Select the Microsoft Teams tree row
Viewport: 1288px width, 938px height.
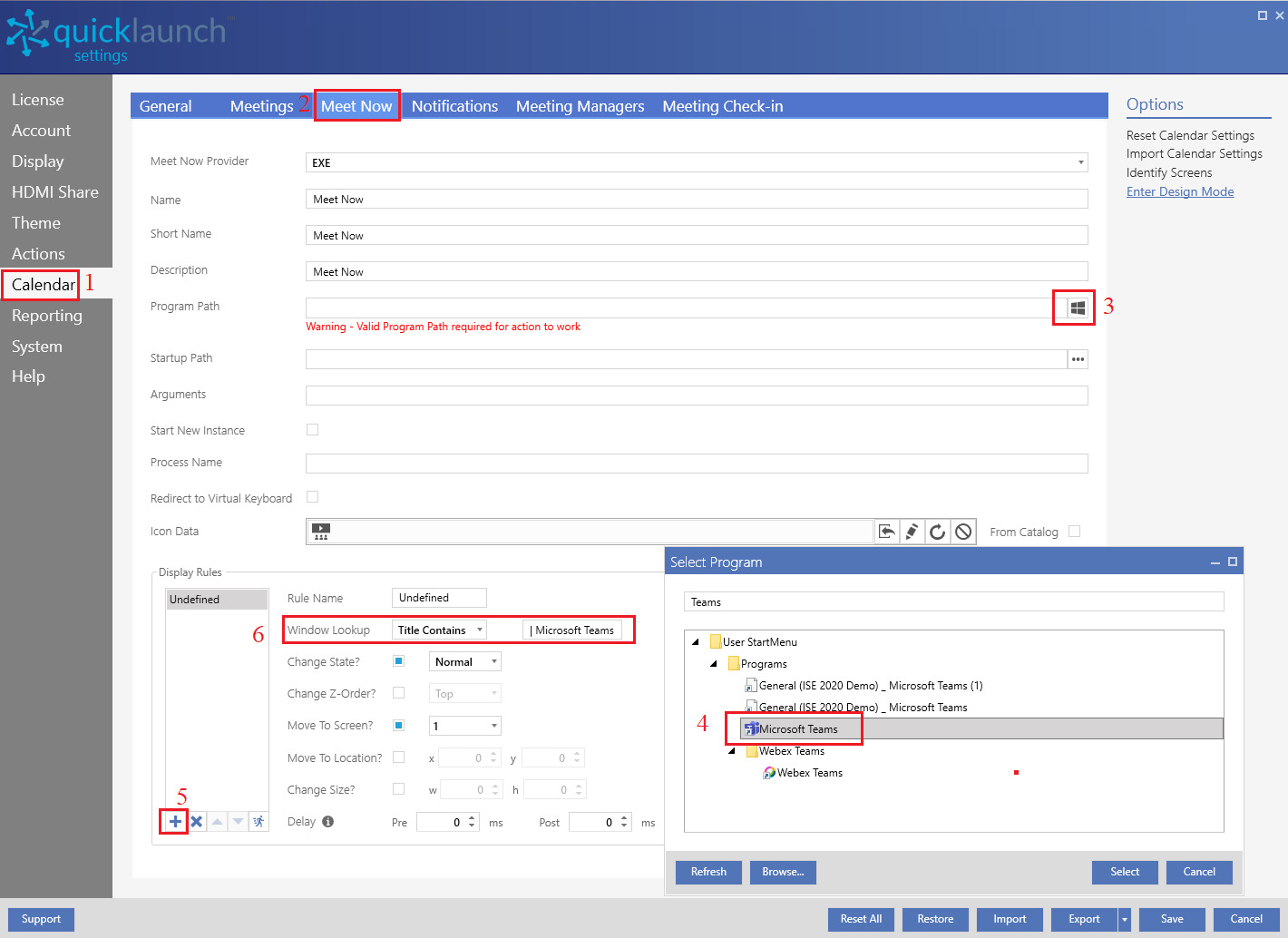[x=982, y=728]
